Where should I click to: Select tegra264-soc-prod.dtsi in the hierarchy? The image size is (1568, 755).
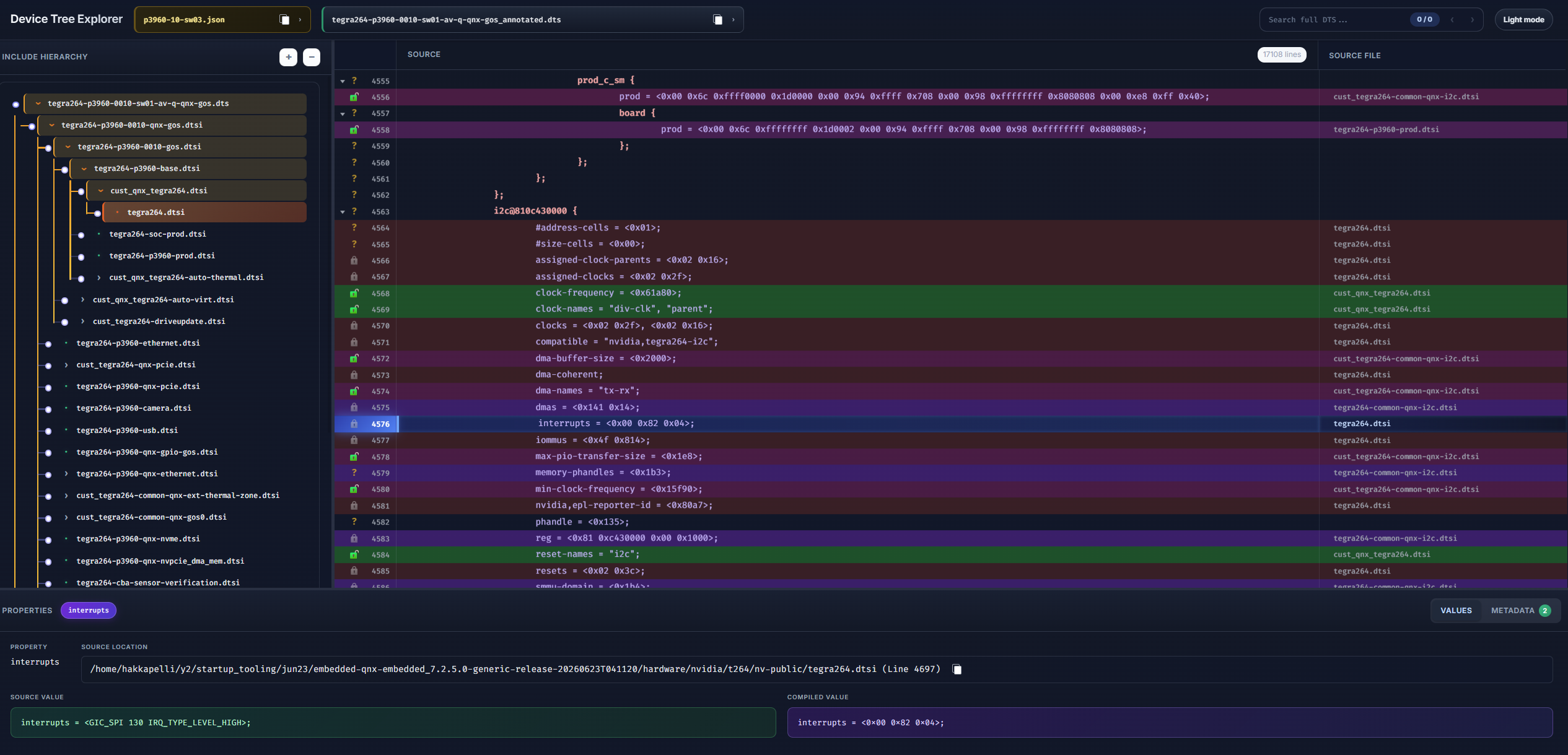click(x=157, y=234)
